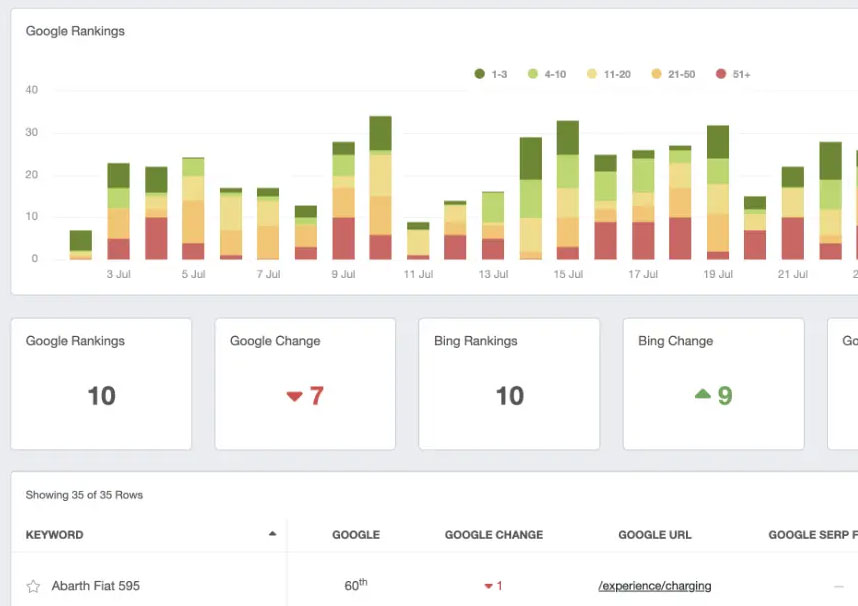Click the green up arrow in Bing Change card
Screen dimensions: 858x606
(702, 395)
